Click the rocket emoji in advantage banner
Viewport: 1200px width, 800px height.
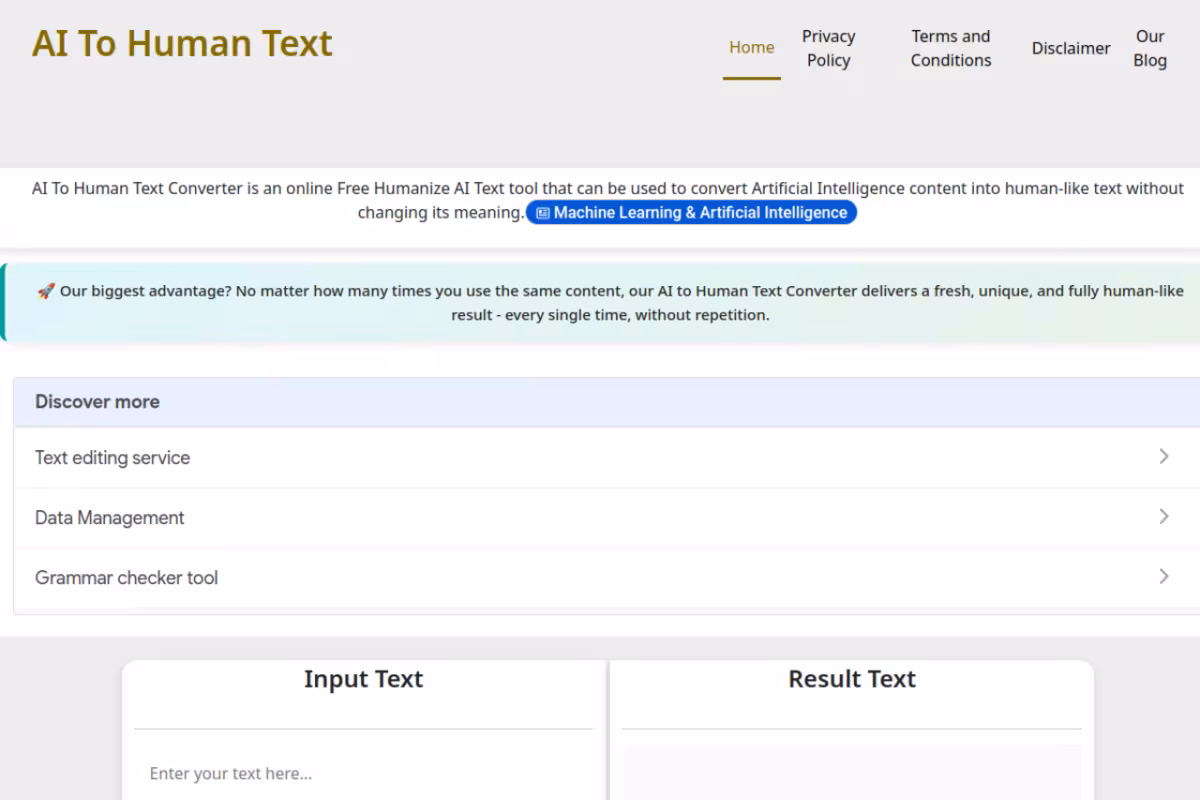[x=46, y=291]
